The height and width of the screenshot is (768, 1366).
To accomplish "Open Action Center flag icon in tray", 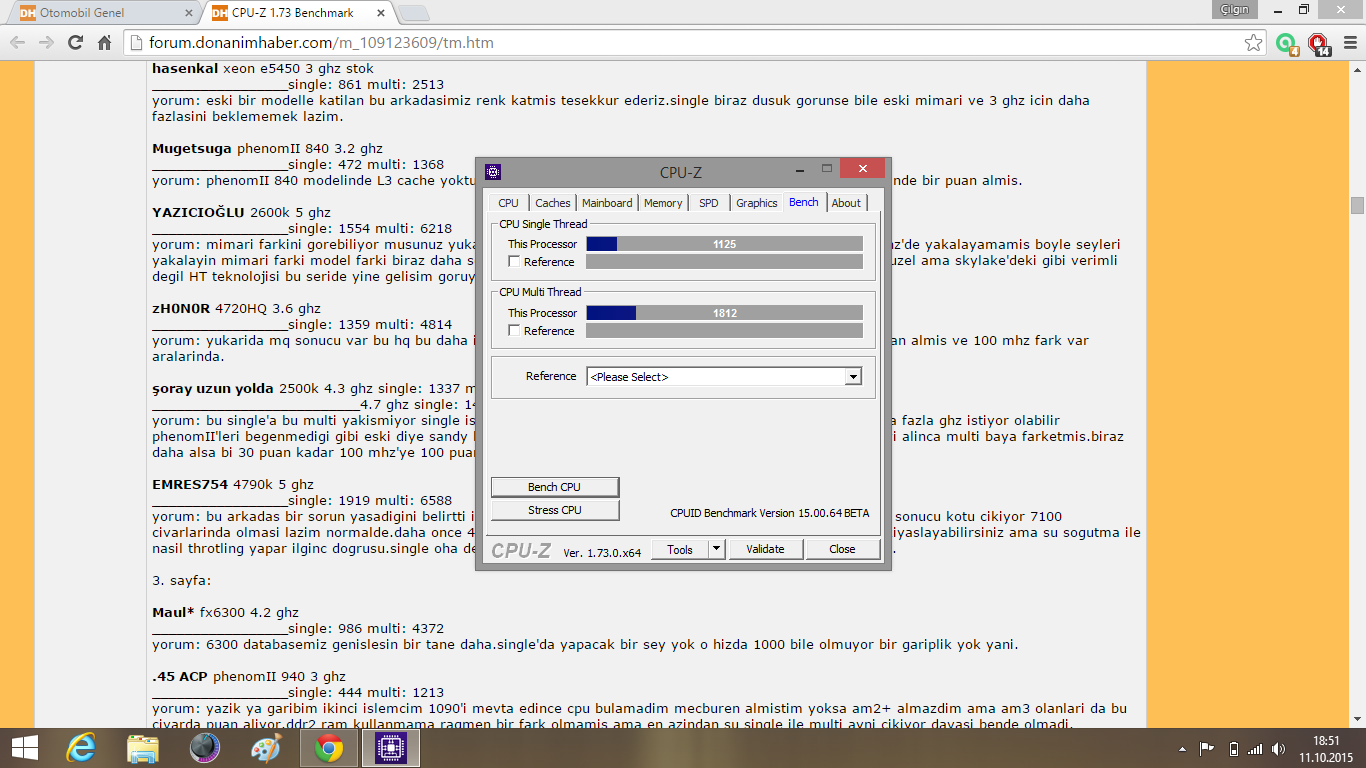I will [x=1207, y=749].
